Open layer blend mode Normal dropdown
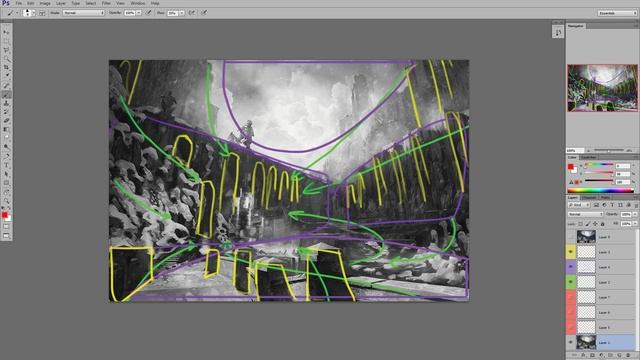Viewport: 640px width, 360px height. (585, 214)
